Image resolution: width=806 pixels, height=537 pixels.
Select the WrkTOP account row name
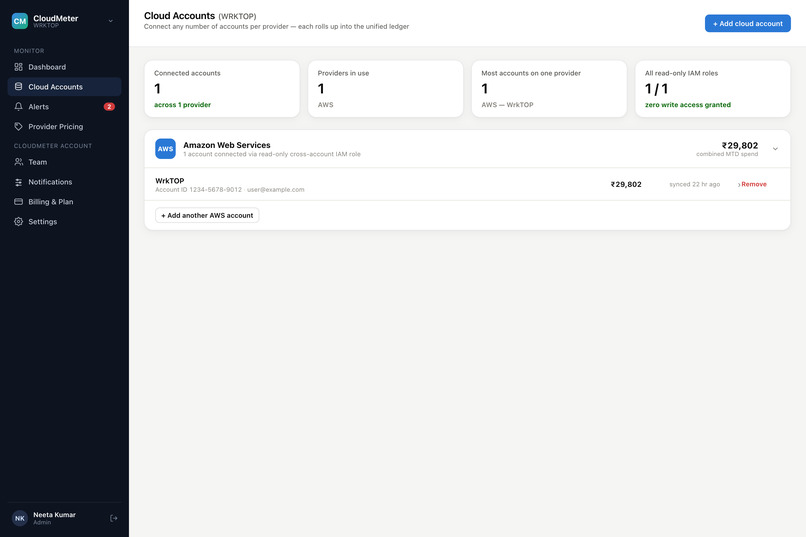170,181
